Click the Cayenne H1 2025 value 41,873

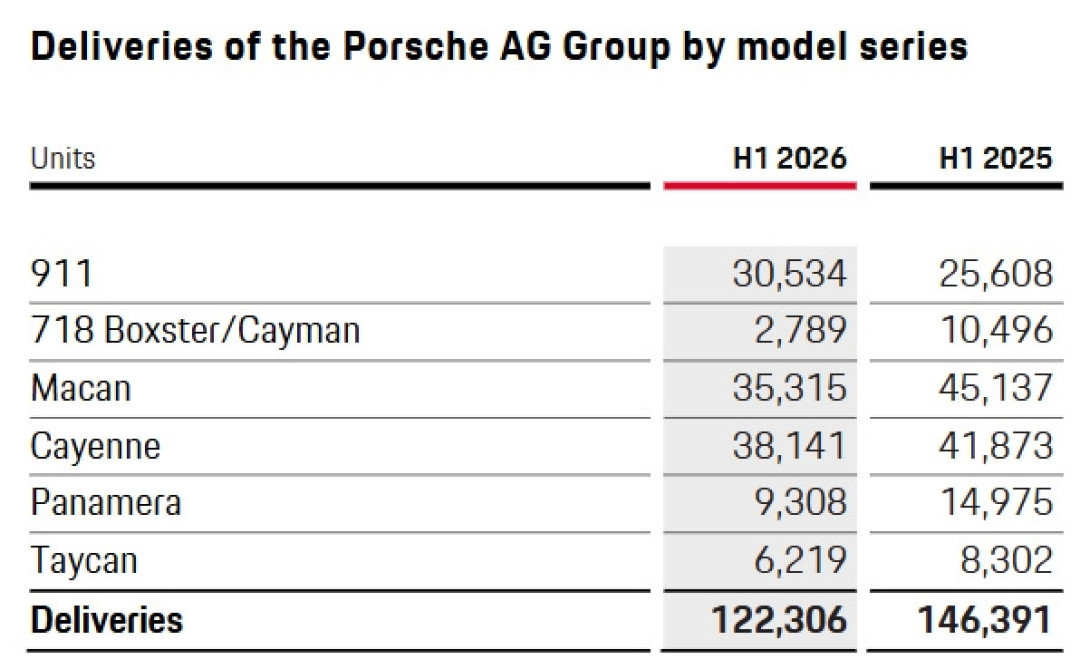[x=996, y=446]
